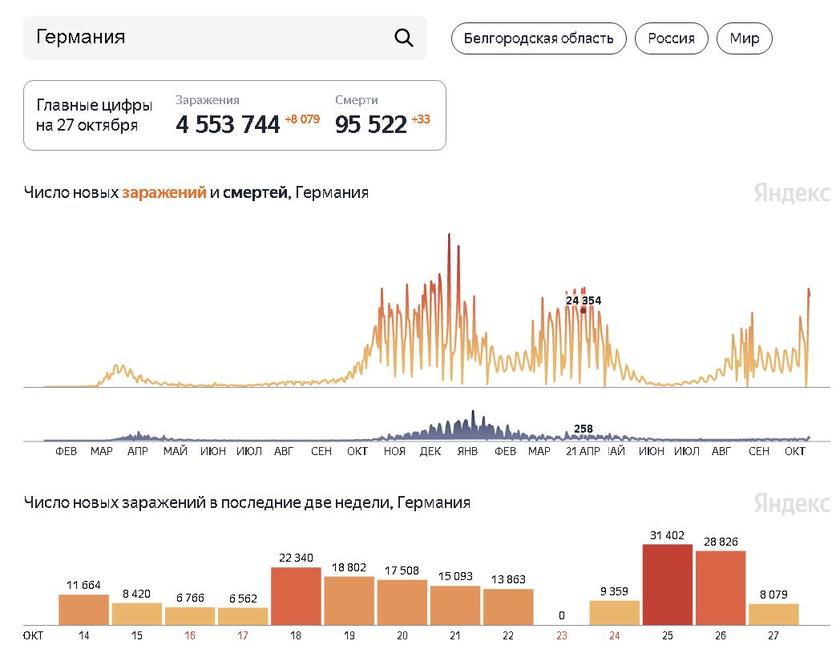840x649 pixels.
Task: Open the Белгородская область statistics
Action: (x=540, y=38)
